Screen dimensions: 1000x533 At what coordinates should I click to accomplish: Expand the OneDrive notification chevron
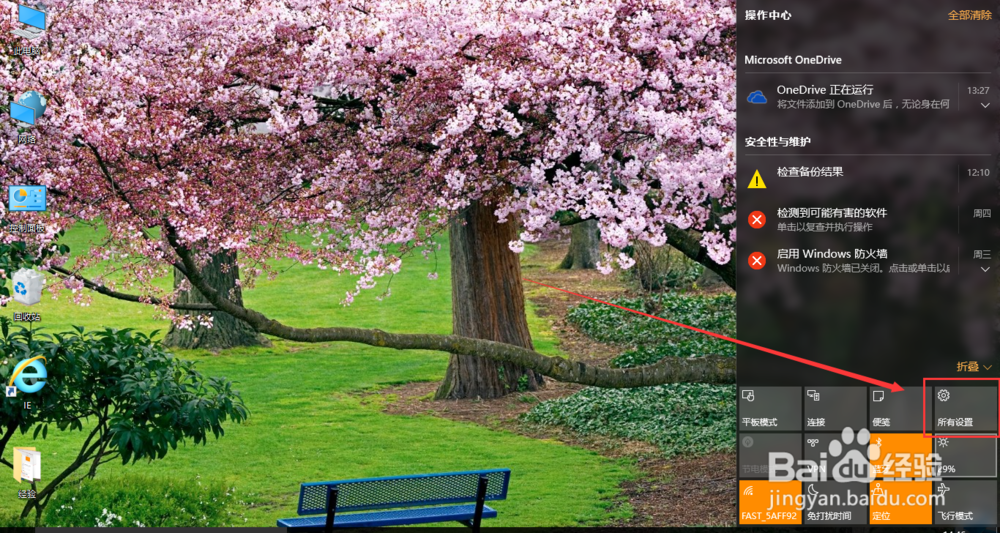(x=985, y=105)
